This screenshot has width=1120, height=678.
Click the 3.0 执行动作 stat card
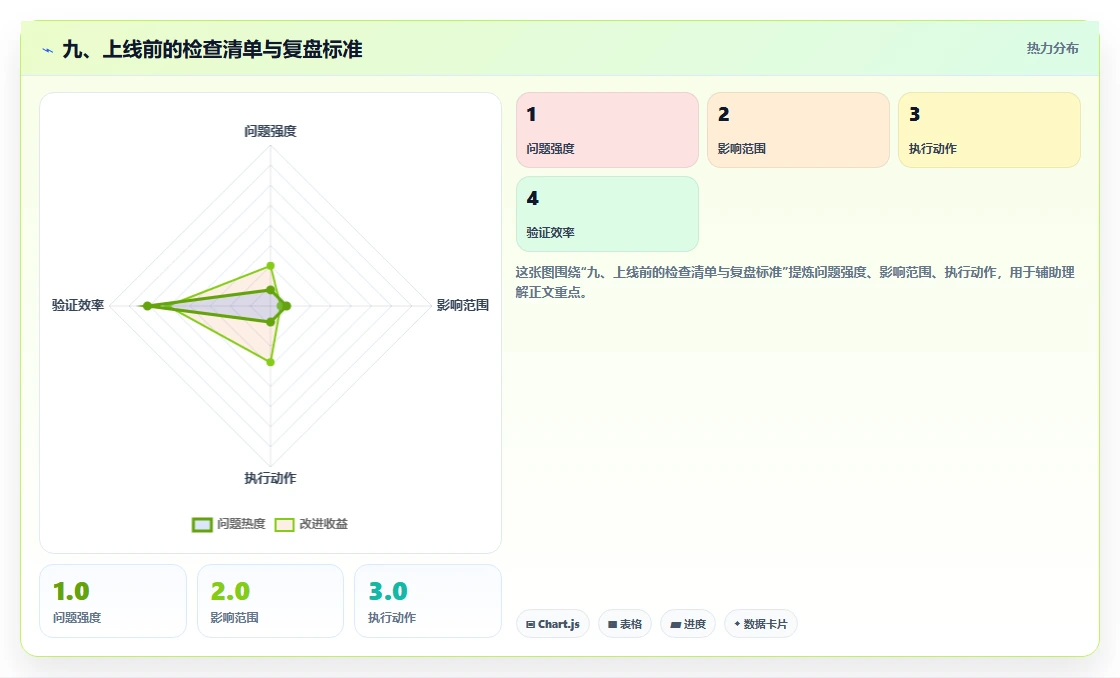tap(428, 601)
